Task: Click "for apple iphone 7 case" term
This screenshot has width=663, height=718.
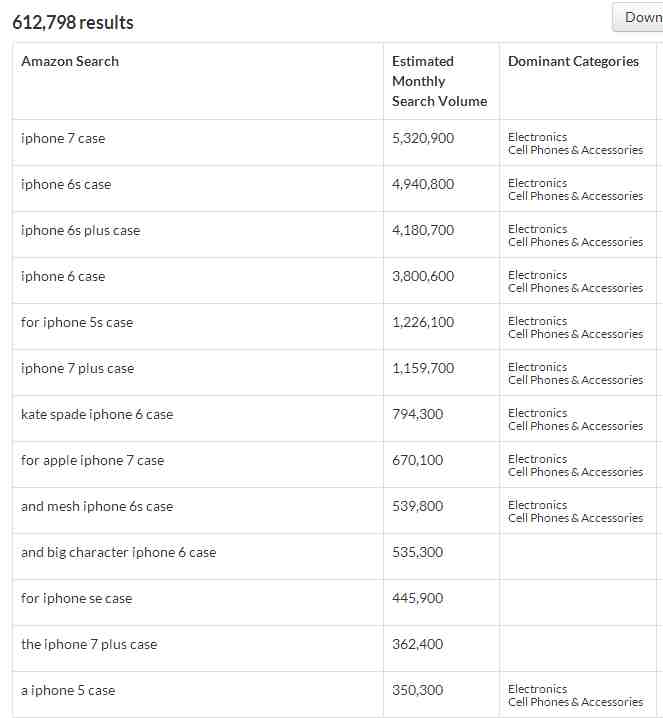Action: tap(92, 460)
